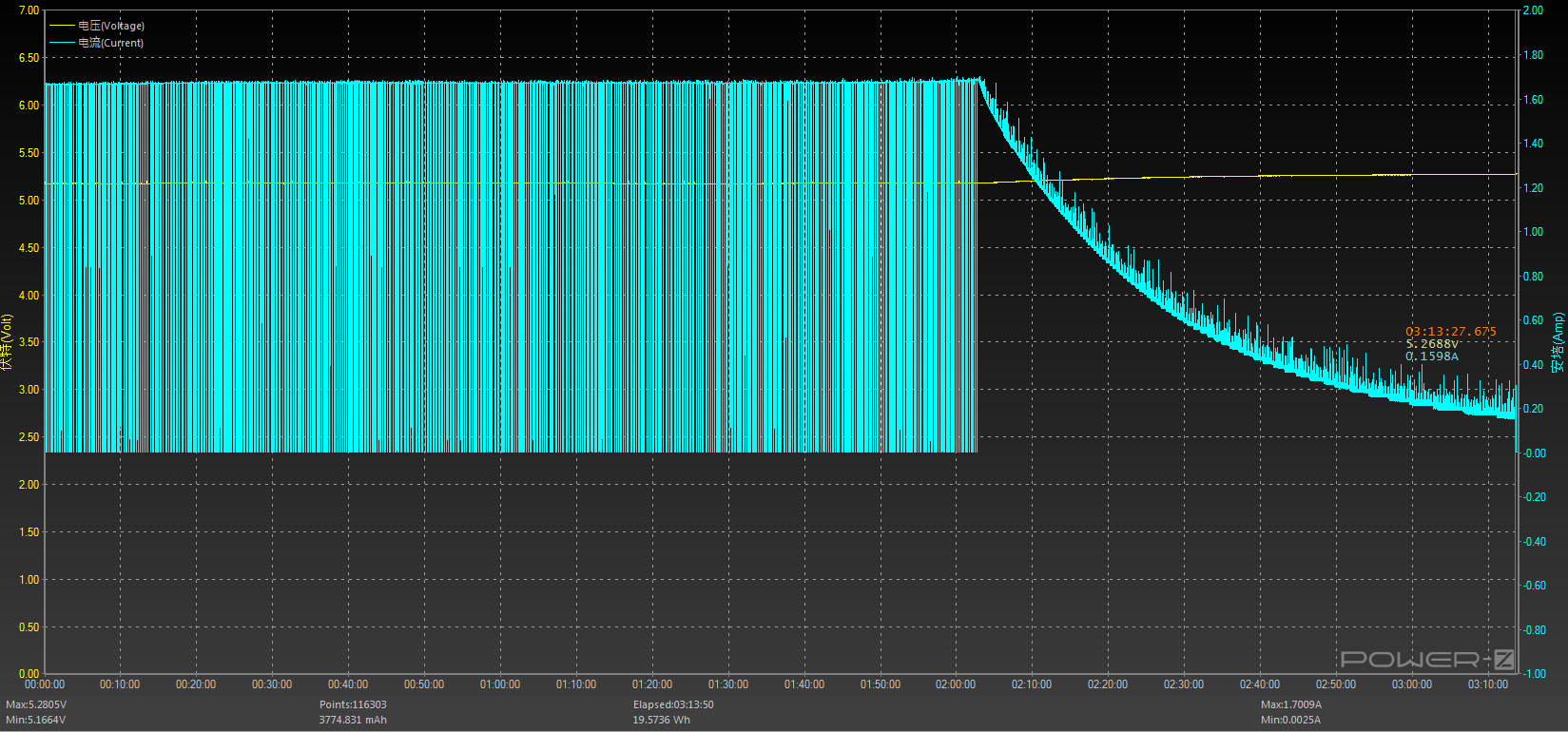
Task: Click the Max:5.2805V voltage readout
Action: [36, 704]
